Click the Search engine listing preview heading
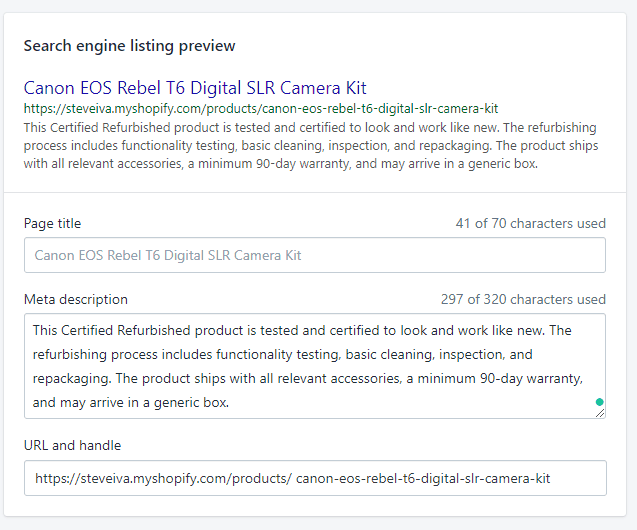 (x=130, y=45)
